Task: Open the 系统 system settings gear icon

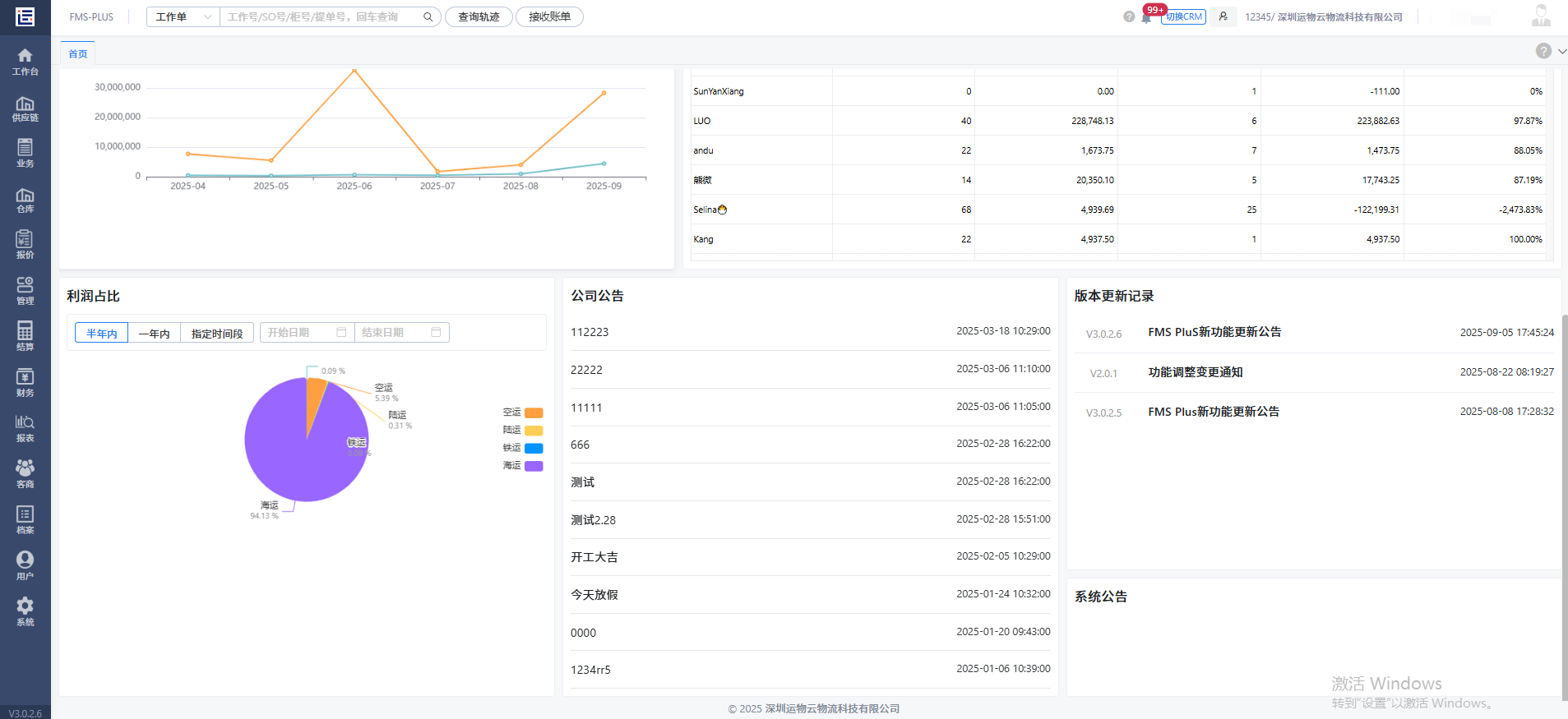Action: click(x=25, y=611)
